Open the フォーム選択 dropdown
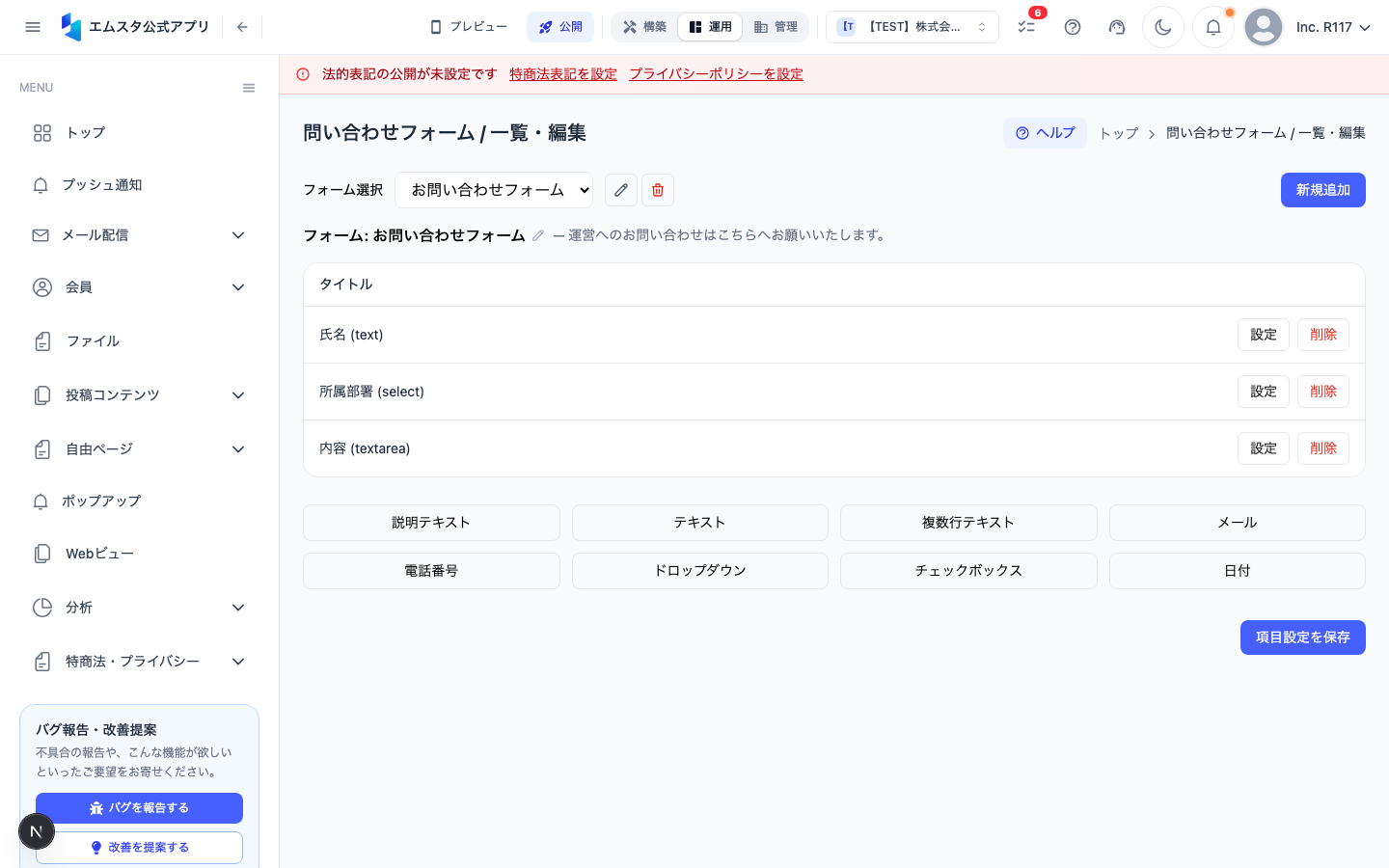The image size is (1389, 868). coord(494,190)
